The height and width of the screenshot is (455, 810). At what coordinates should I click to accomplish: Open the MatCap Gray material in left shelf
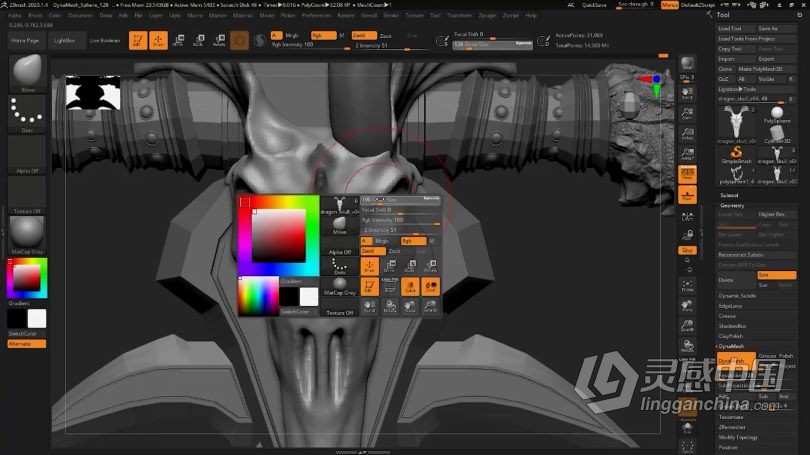27,235
